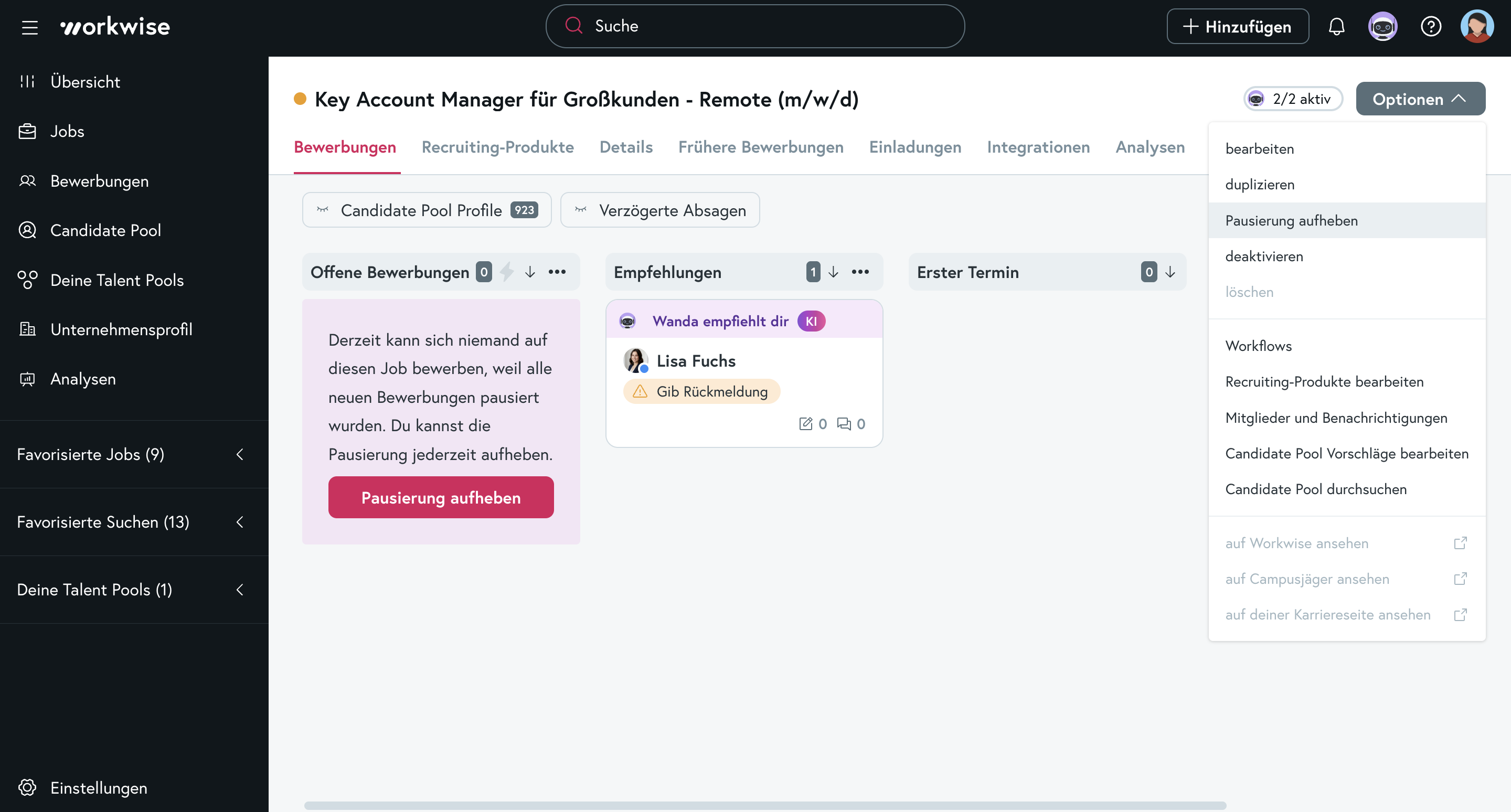Select duplizieren from the options menu
Screen dimensions: 1511x812
coord(1259,185)
